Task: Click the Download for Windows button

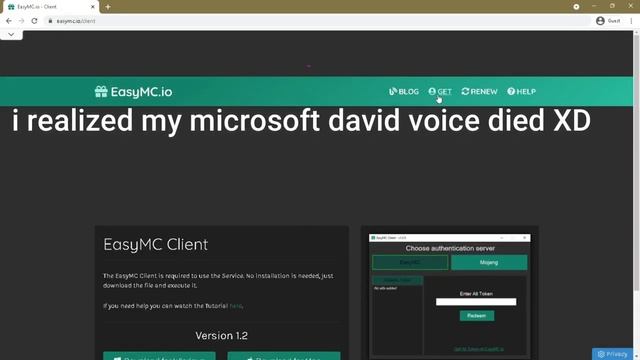Action: click(x=159, y=356)
